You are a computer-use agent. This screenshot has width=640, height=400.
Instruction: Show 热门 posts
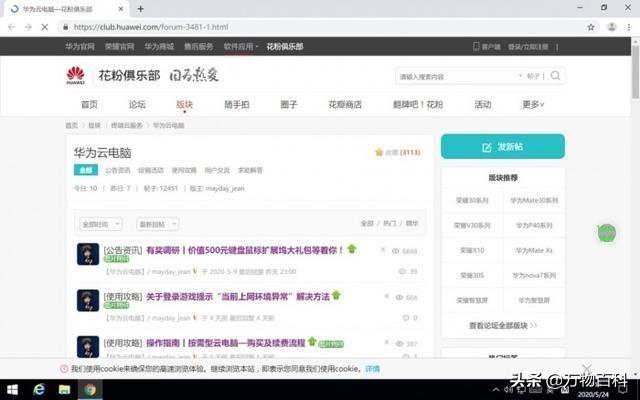tap(389, 223)
